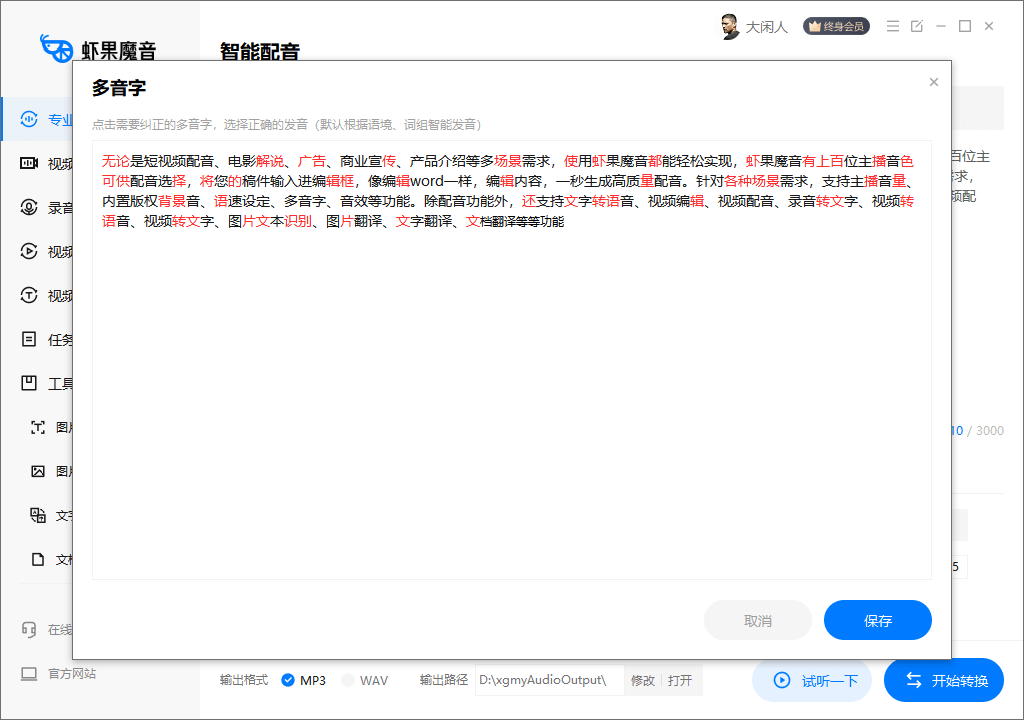This screenshot has height=720, width=1024.
Task: Click the 终身会员 membership badge
Action: click(836, 26)
